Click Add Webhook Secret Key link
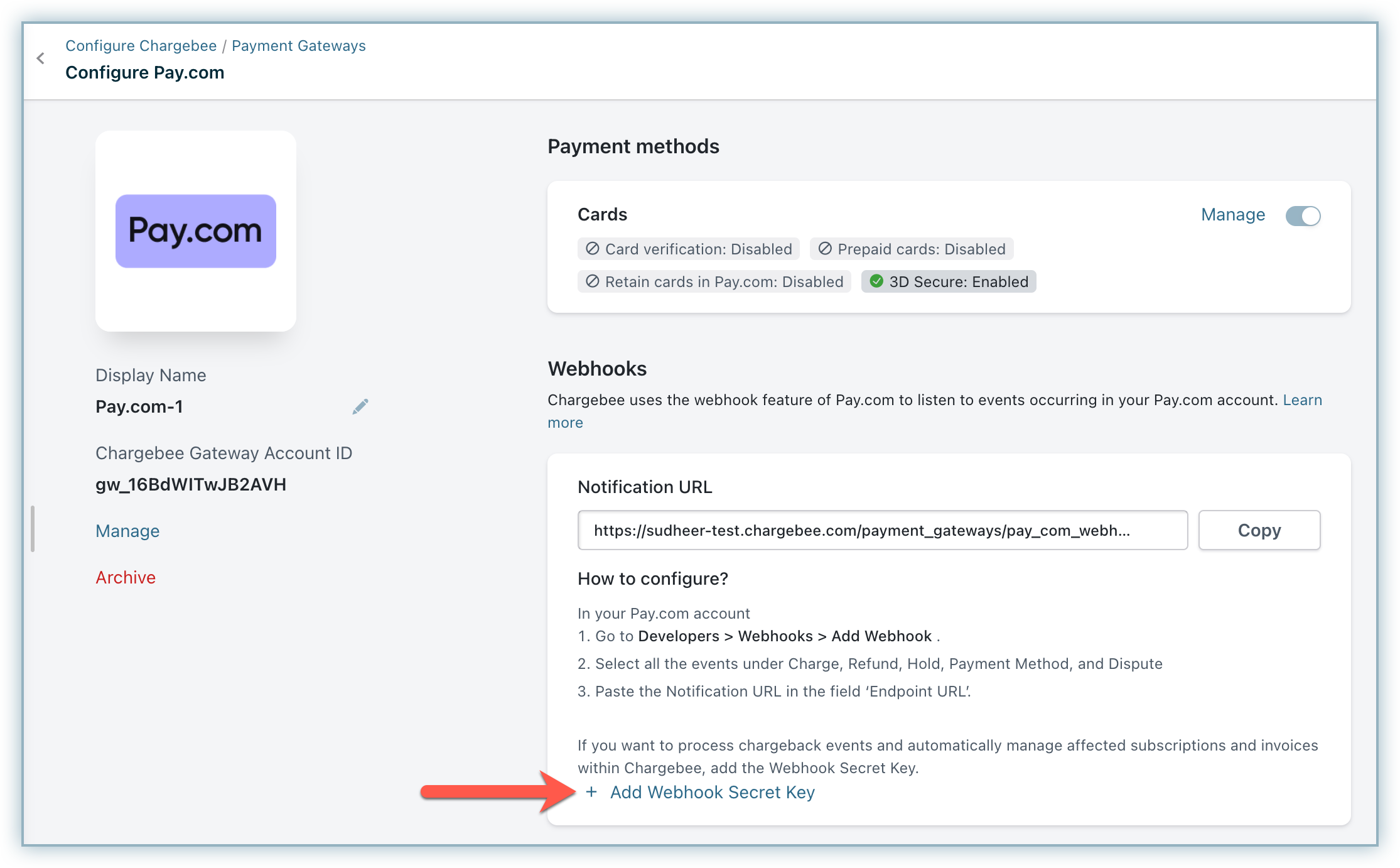Screen dimensions: 1400x868 coord(712,793)
